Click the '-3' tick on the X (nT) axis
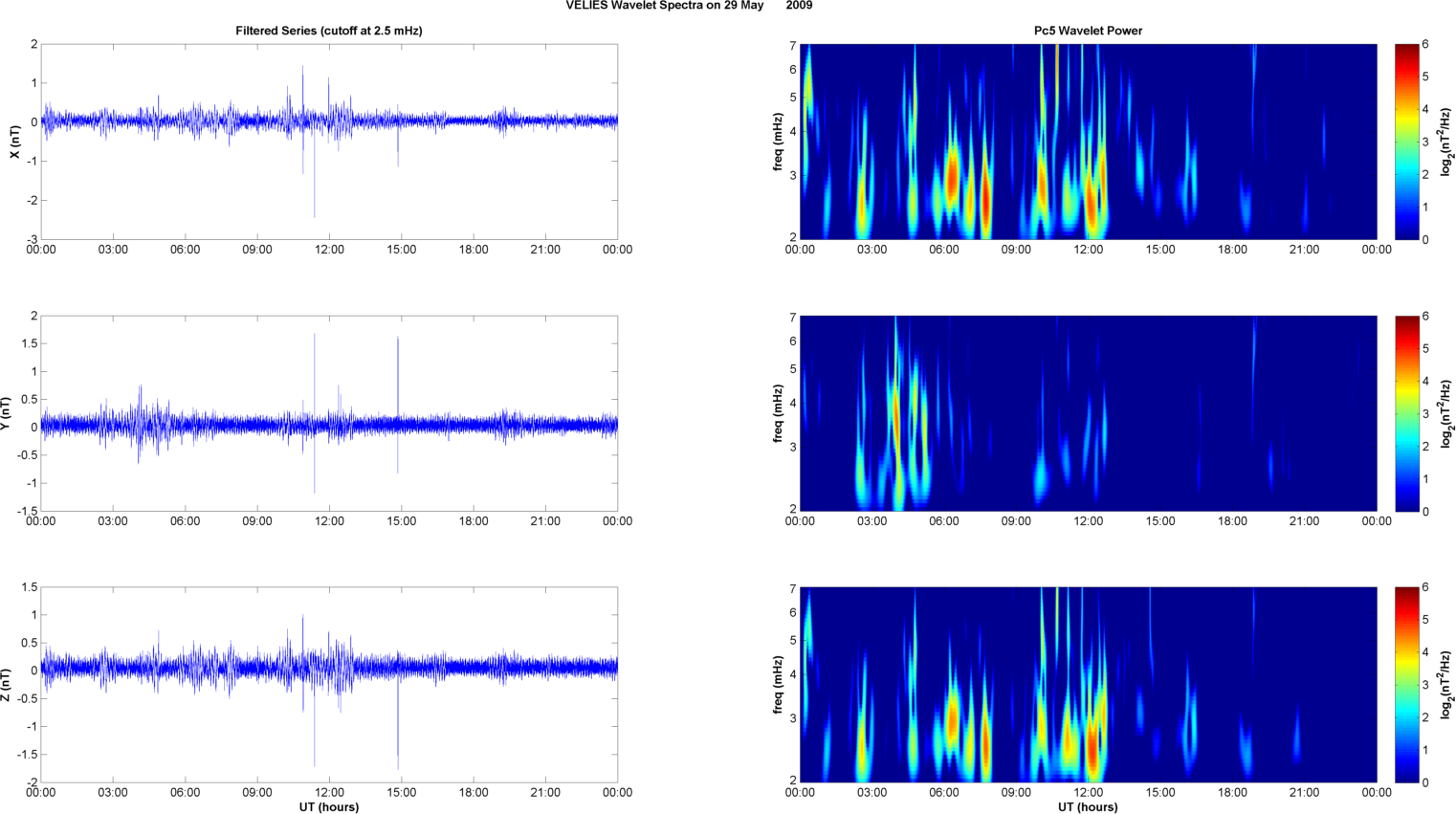 [x=32, y=239]
